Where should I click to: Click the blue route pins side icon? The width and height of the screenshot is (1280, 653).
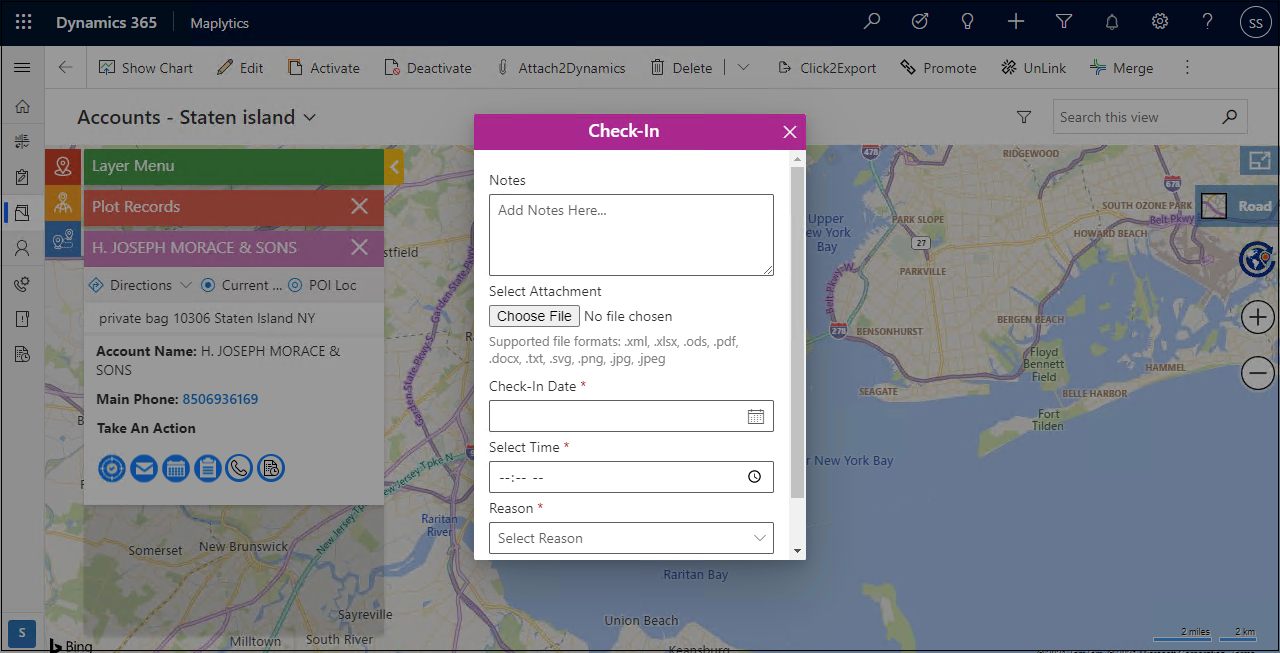(x=63, y=239)
